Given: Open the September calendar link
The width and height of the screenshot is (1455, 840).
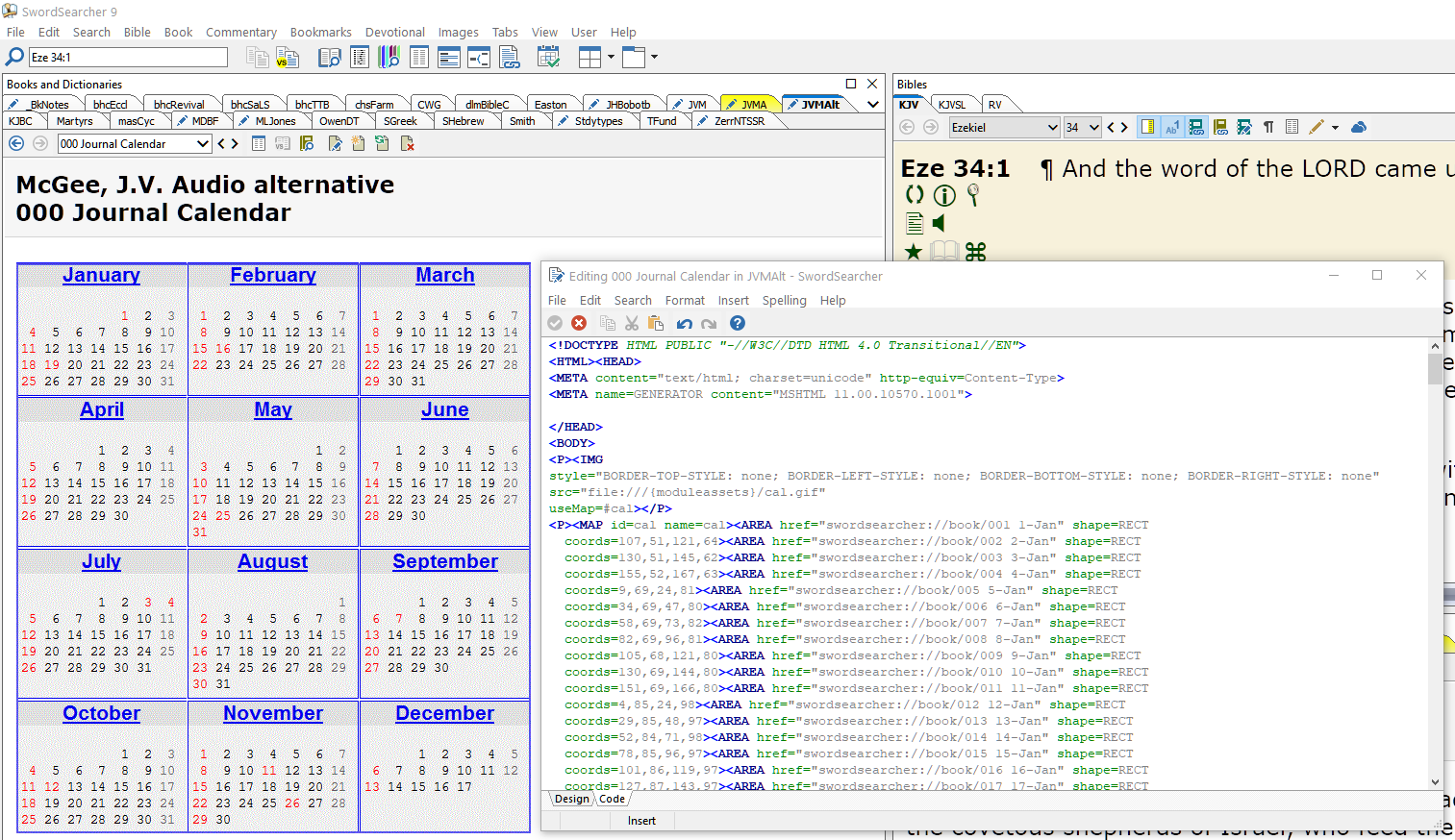Looking at the screenshot, I should coord(445,561).
